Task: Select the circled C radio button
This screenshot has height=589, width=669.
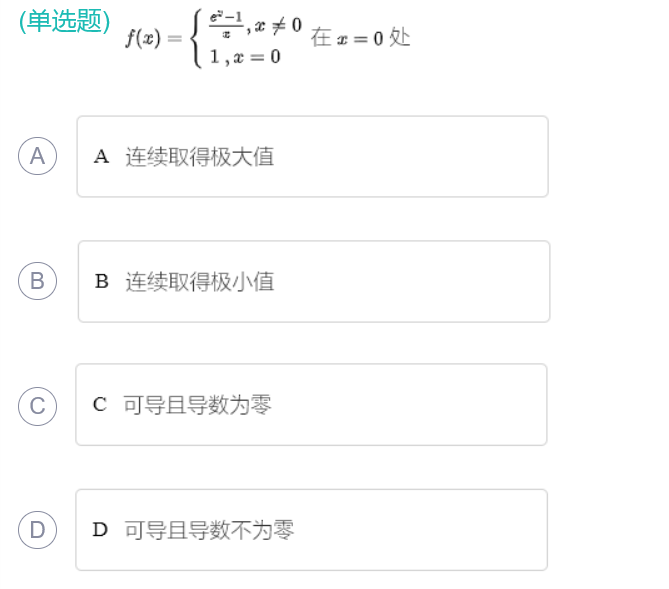Action: [37, 405]
